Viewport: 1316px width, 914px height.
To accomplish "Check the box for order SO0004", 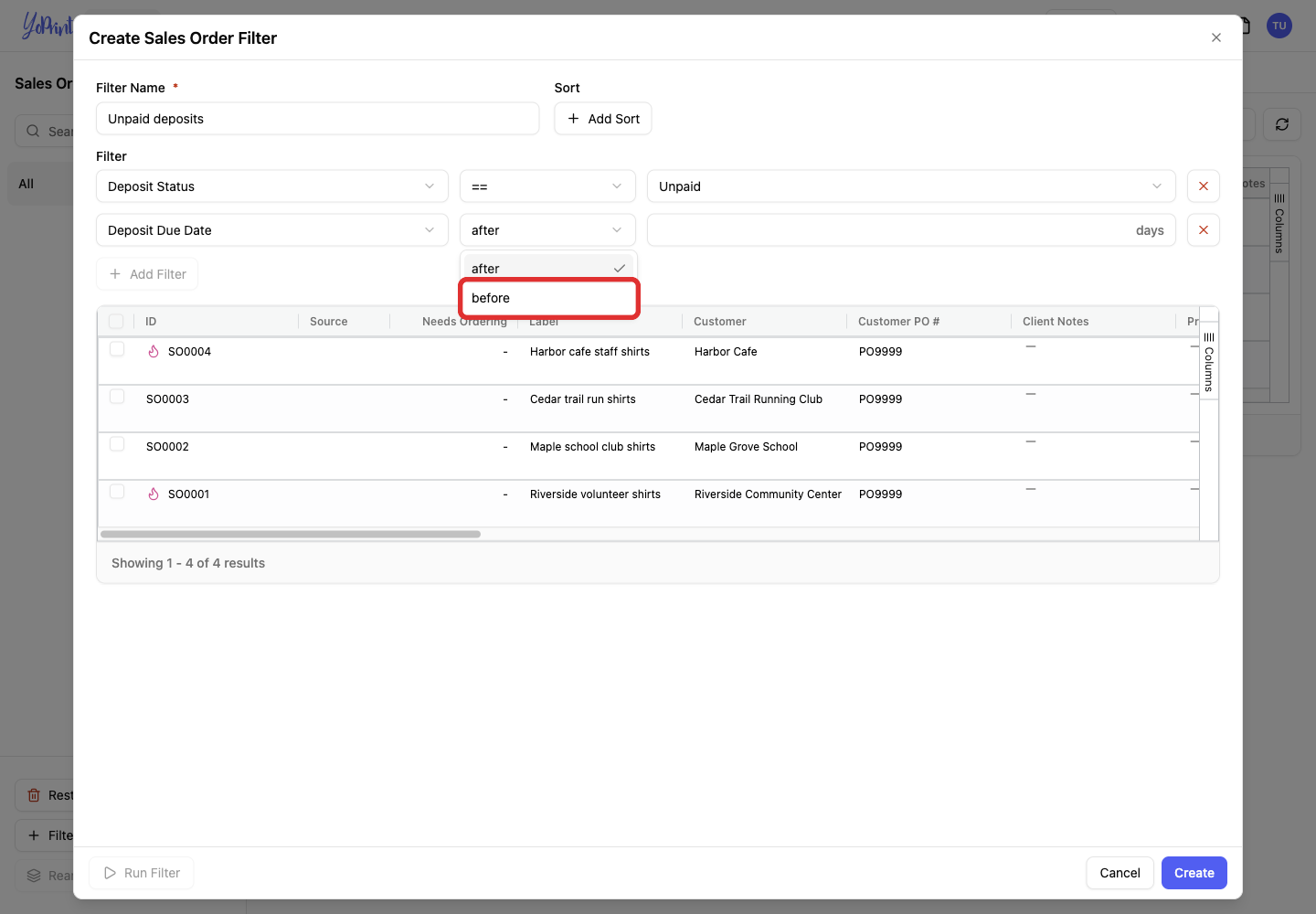I will coord(117,349).
